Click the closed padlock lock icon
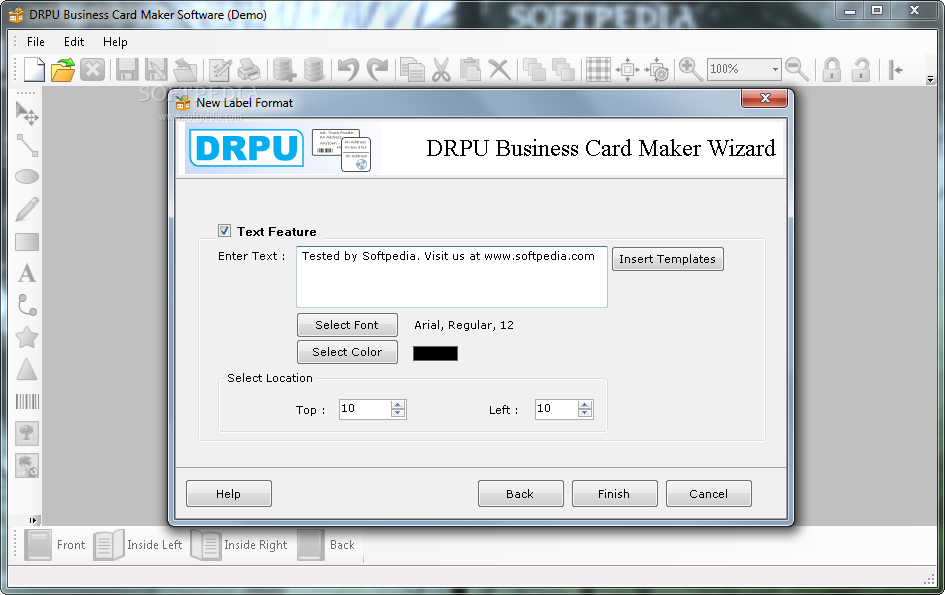The height and width of the screenshot is (595, 945). (832, 69)
